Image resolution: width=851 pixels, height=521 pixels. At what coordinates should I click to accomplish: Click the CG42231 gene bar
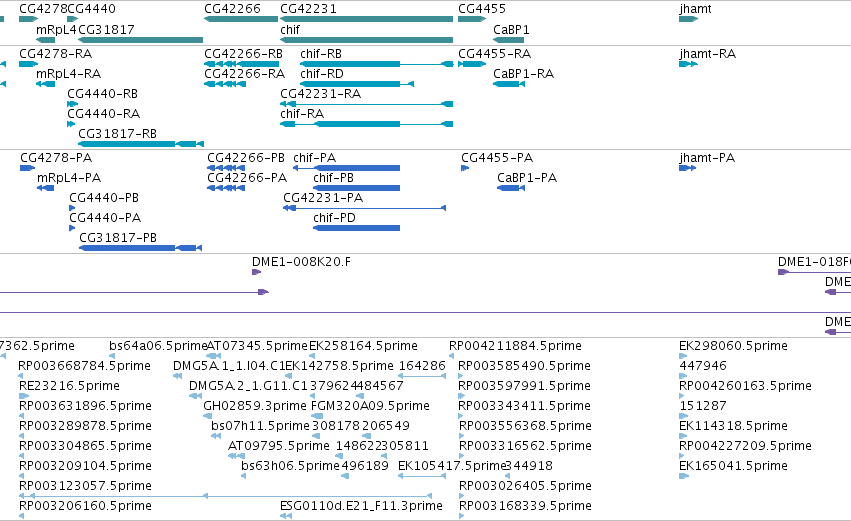point(366,19)
